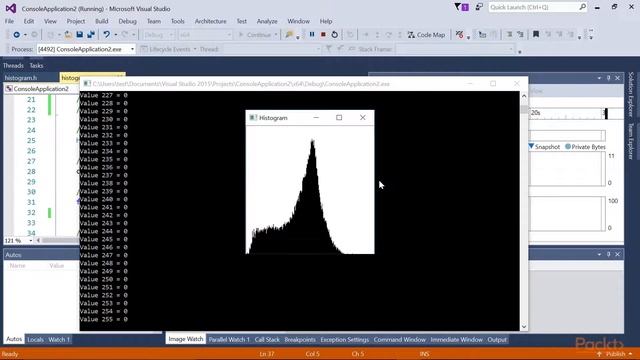This screenshot has height=360, width=640.
Task: Click console window scroll up arrow
Action: [x=524, y=96]
